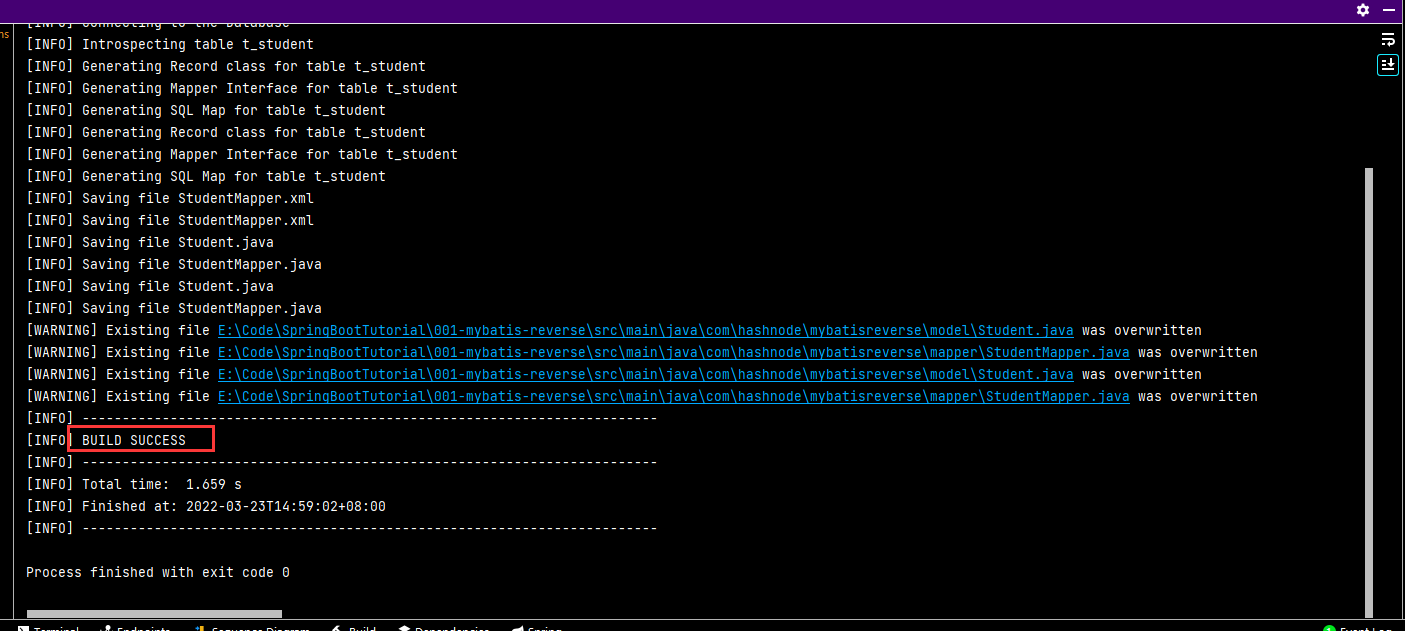Viewport: 1405px width, 631px height.
Task: Click 'Process finished with exit code 0'
Action: tap(158, 572)
